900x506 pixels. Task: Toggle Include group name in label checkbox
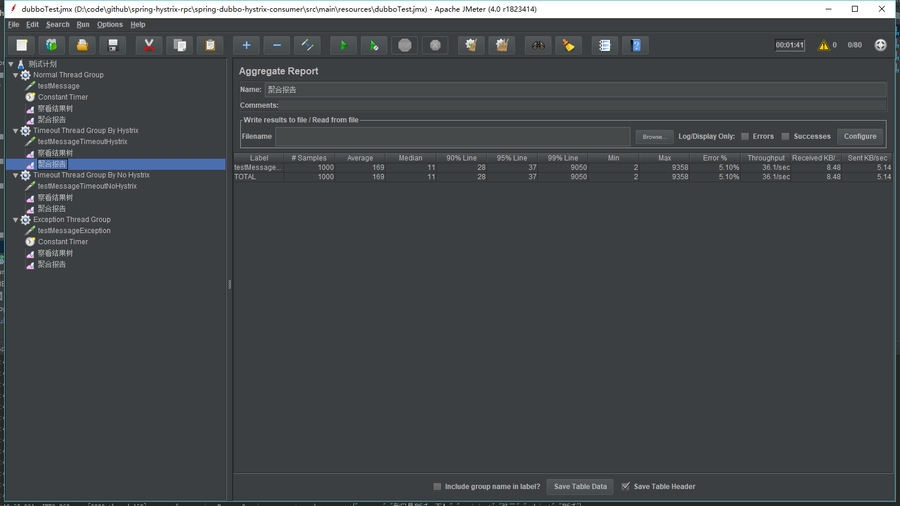coord(437,487)
